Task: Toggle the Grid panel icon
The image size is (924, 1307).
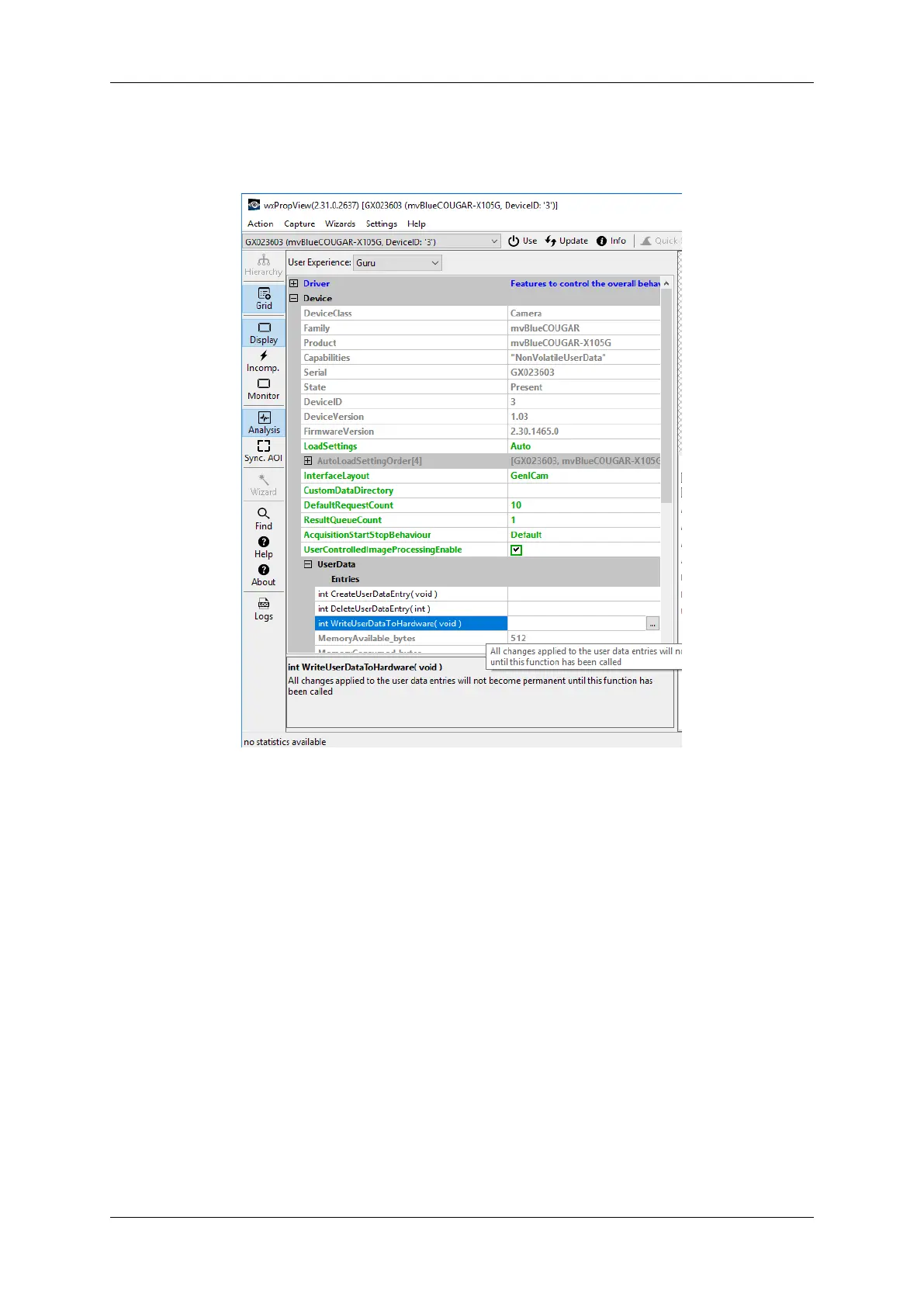Action: [x=264, y=299]
